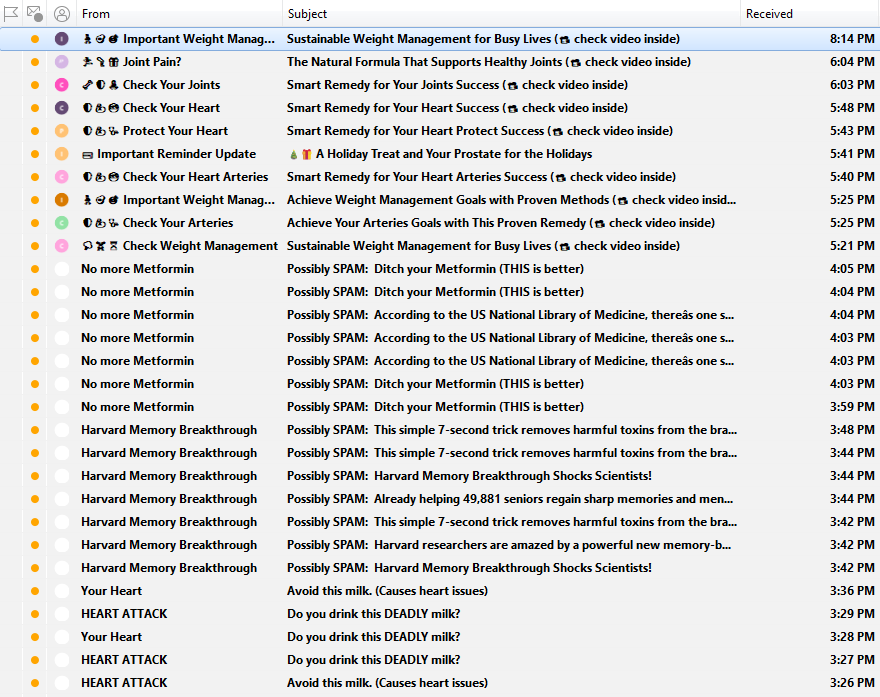Toggle unread dot on 8:14 PM email
The height and width of the screenshot is (697, 880).
[35, 39]
